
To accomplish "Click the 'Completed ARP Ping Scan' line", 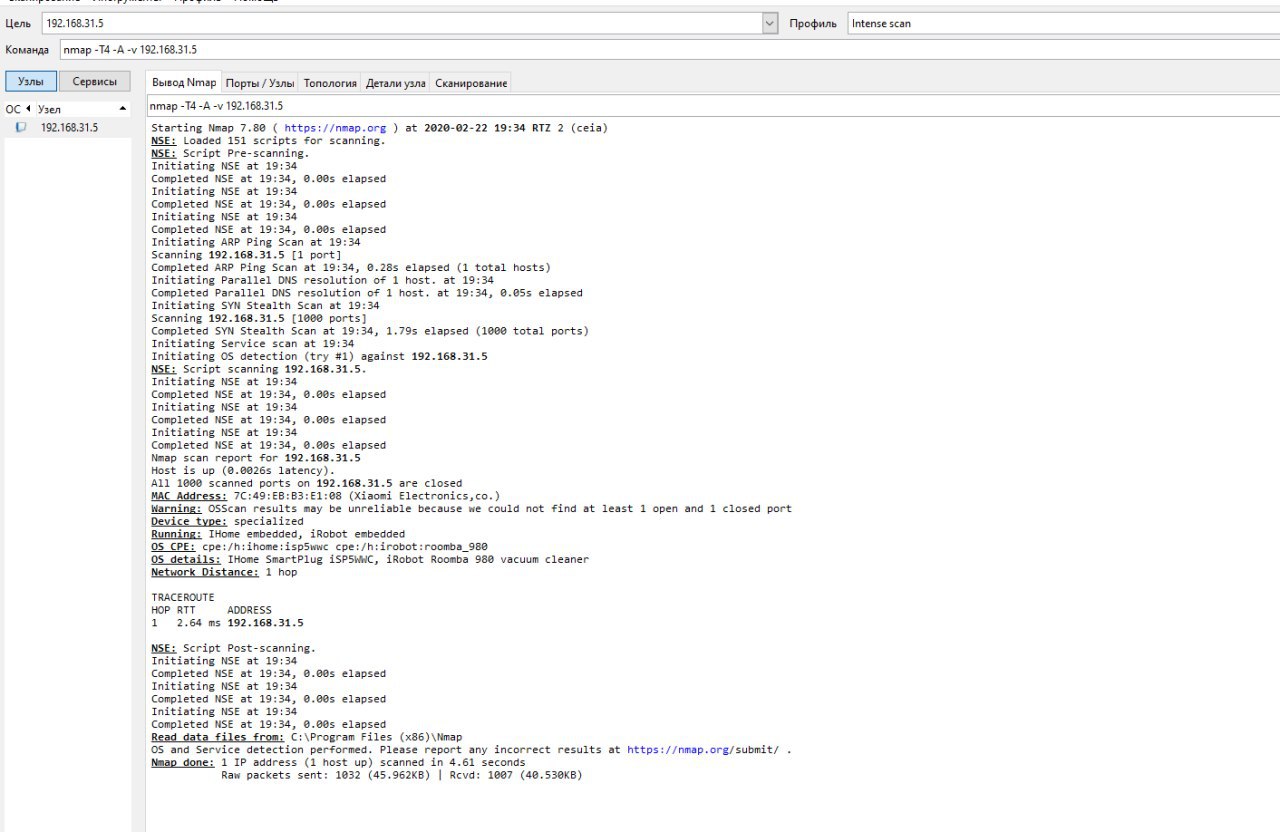I will point(350,268).
